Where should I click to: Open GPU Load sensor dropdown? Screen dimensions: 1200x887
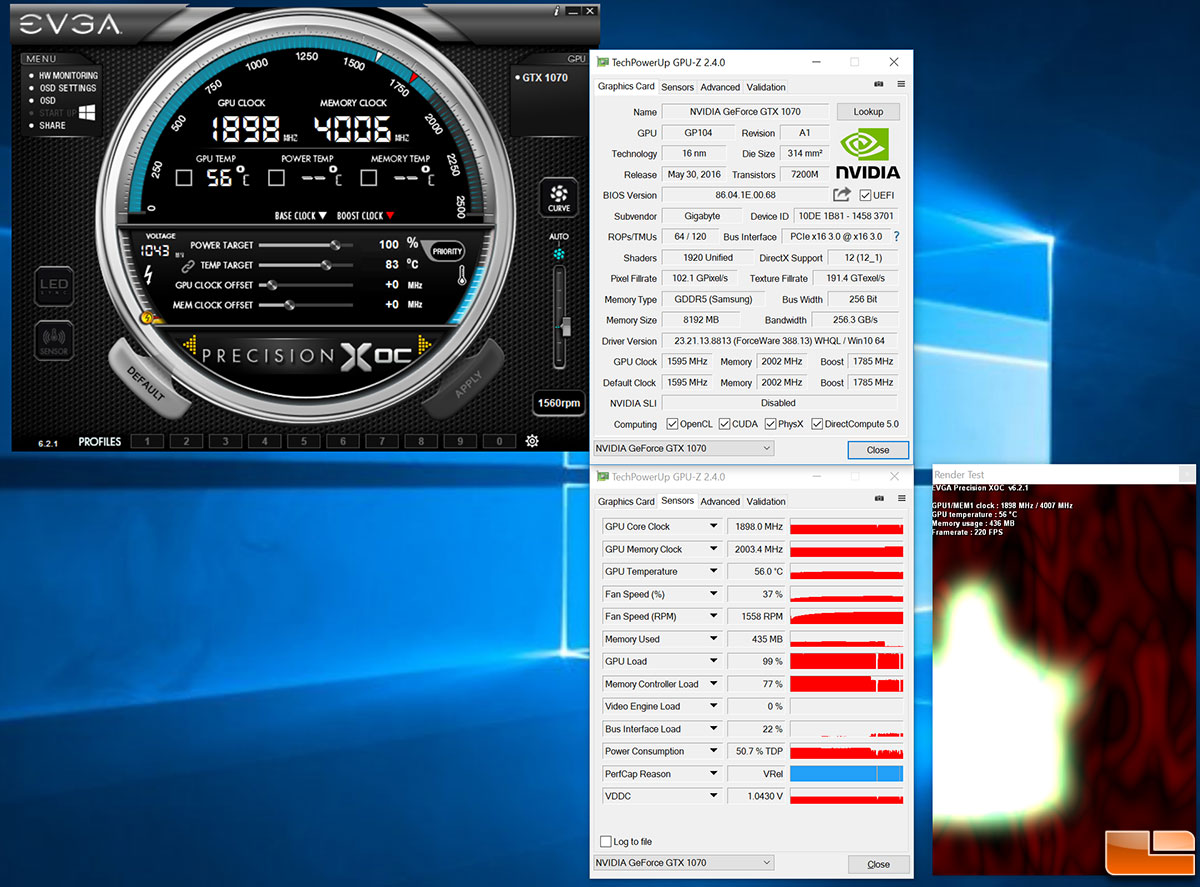click(714, 662)
